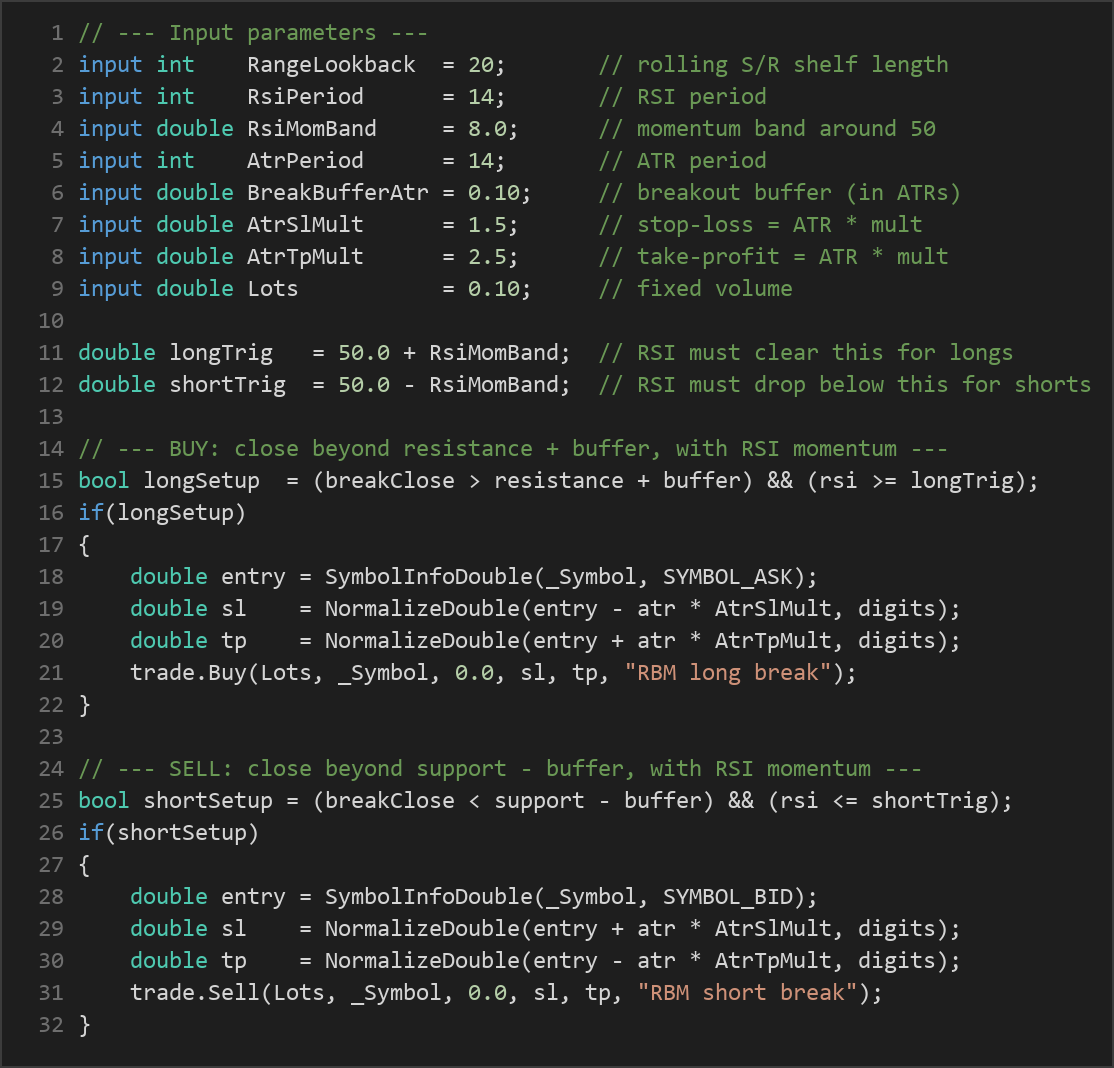Click the RangeLookback variable name

(x=331, y=65)
